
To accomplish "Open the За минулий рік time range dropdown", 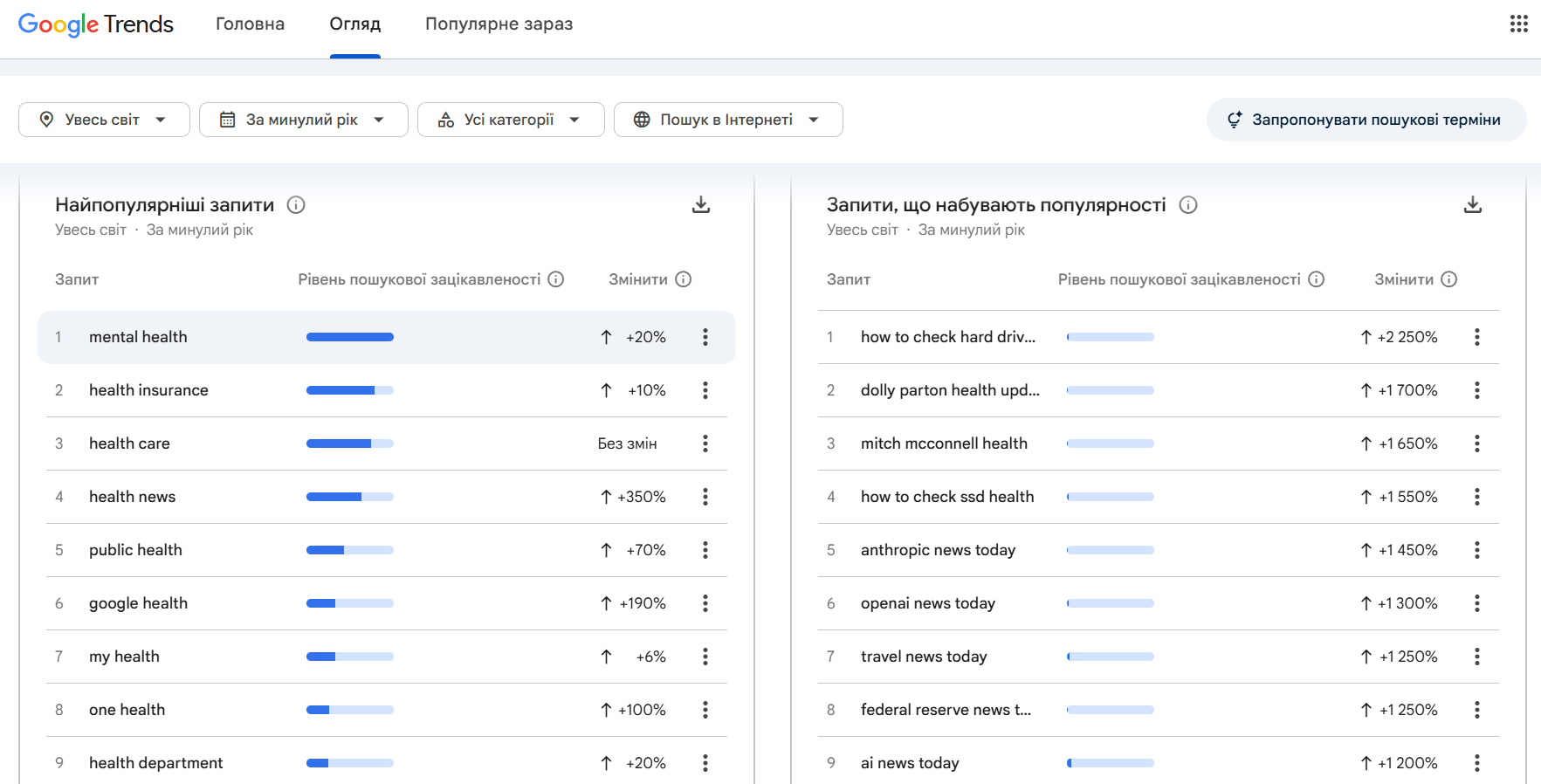I will 303,120.
